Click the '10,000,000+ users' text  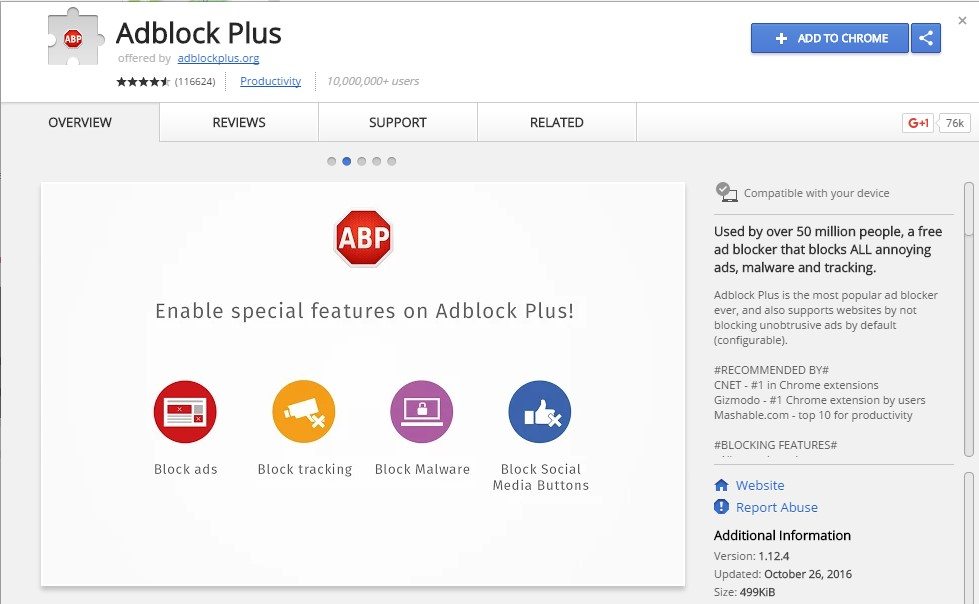[x=373, y=81]
